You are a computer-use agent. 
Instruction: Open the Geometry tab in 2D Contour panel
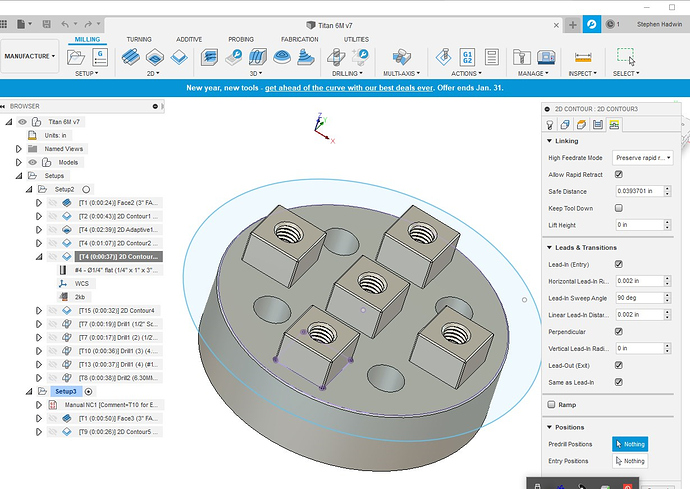pyautogui.click(x=565, y=125)
